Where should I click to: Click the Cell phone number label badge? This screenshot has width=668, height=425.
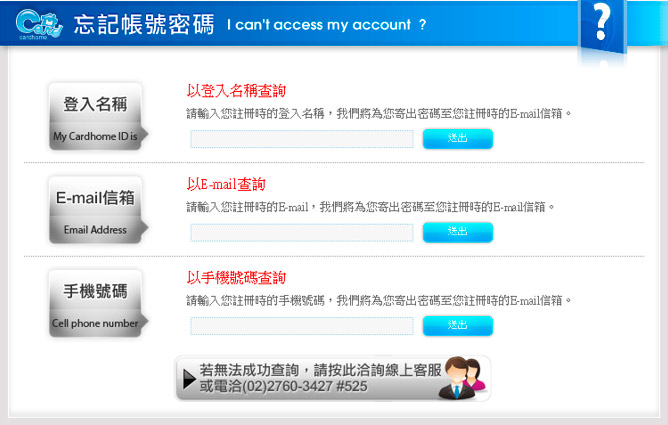pyautogui.click(x=98, y=304)
